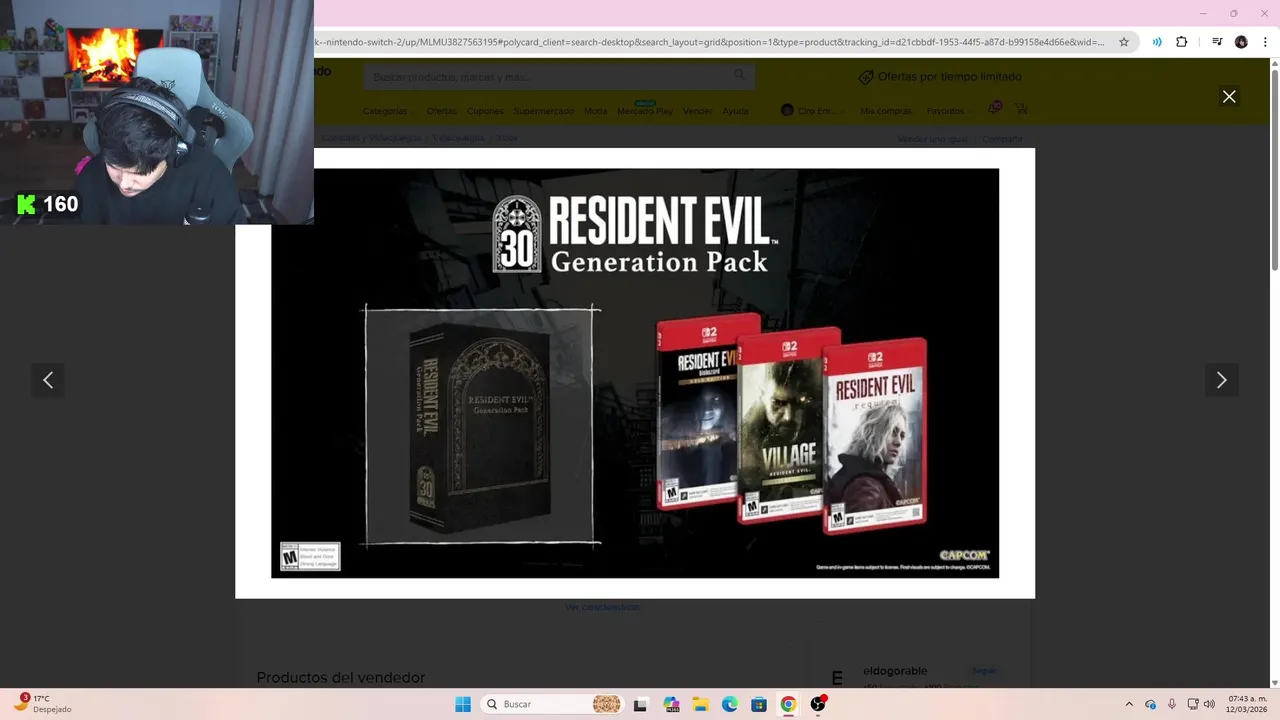Open Microsoft Edge from the taskbar

[730, 704]
